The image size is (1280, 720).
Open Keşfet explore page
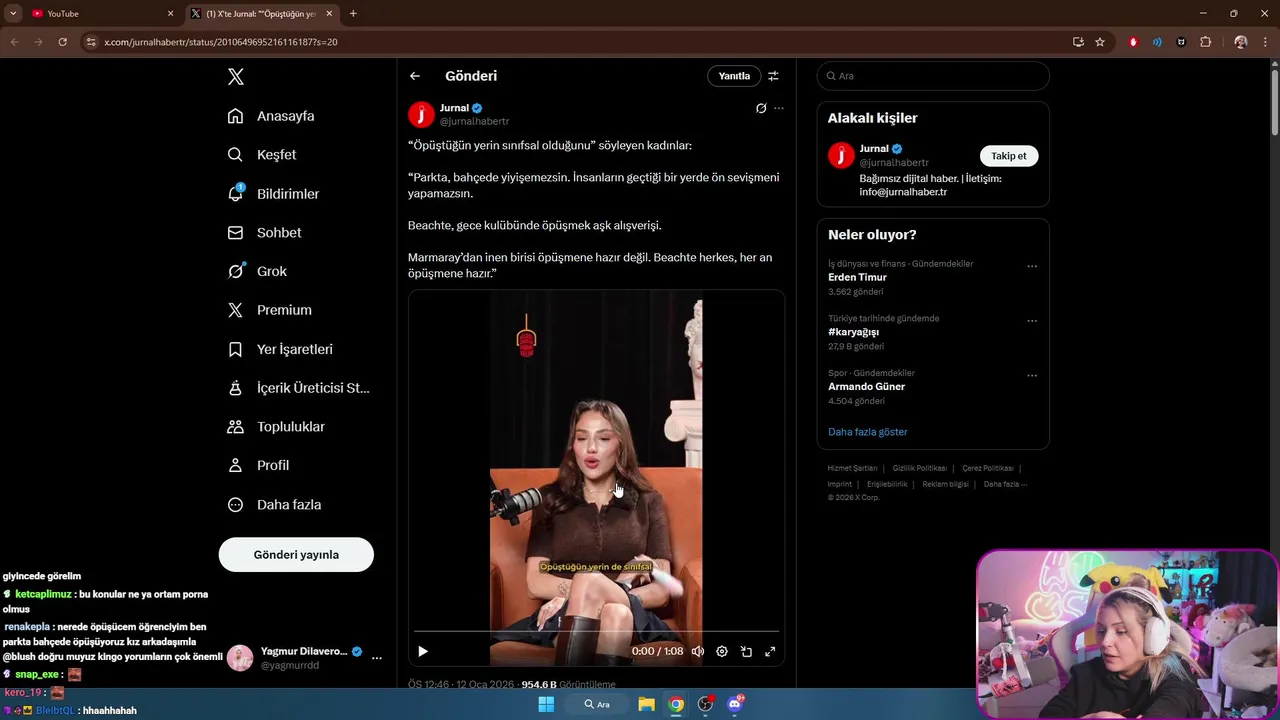tap(262, 155)
